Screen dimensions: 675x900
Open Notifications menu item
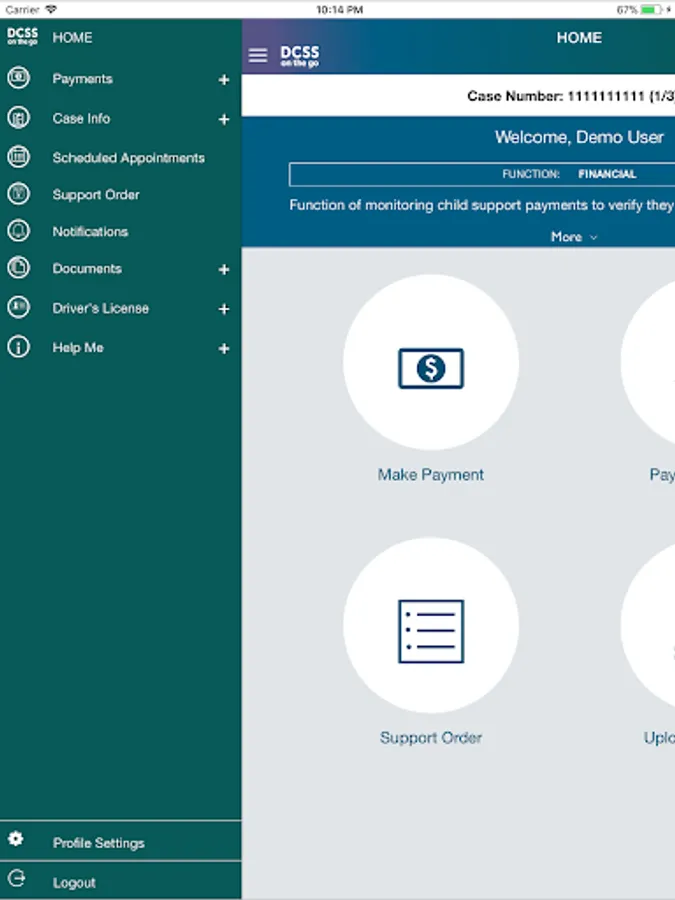90,231
